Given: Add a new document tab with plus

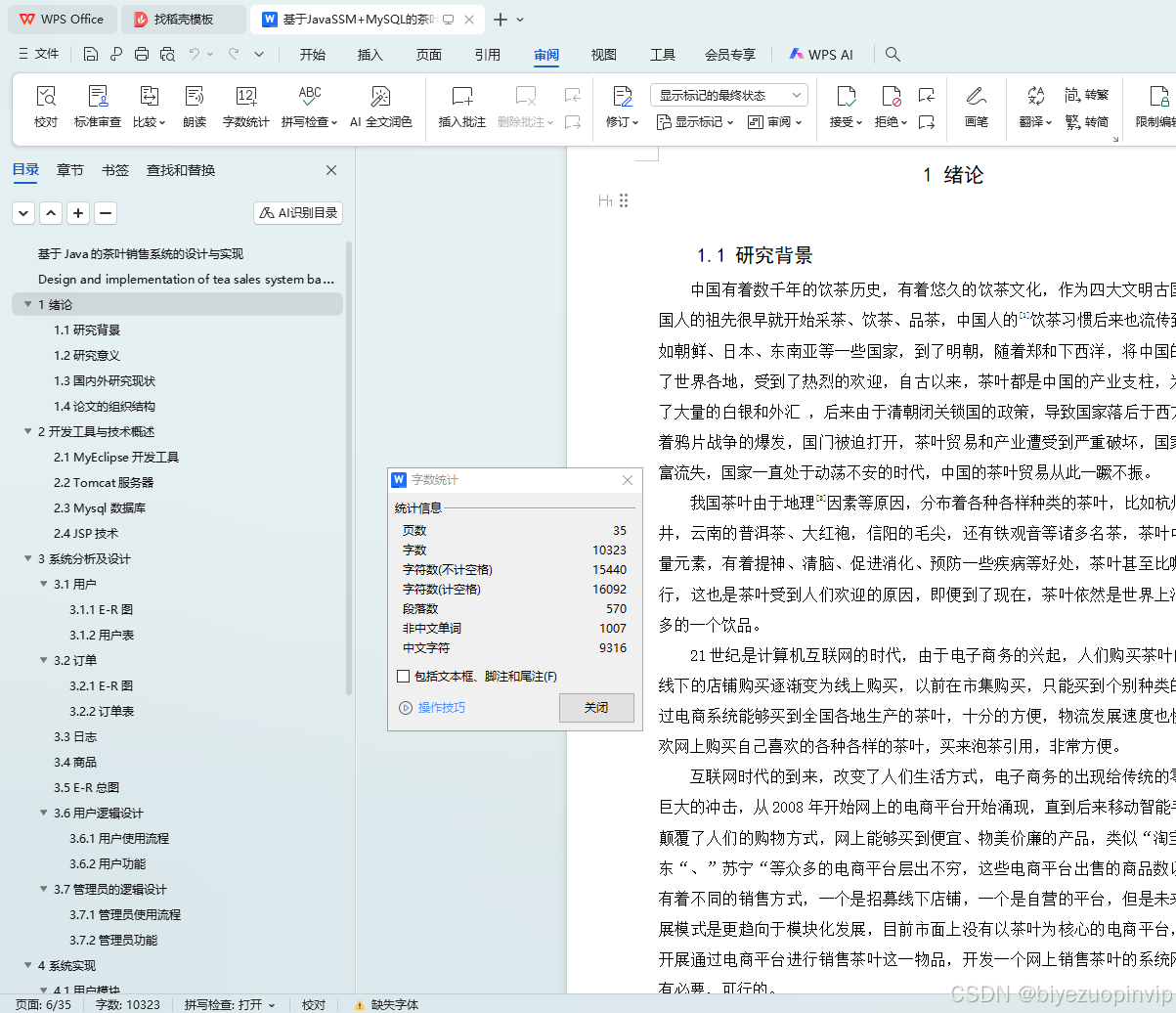Looking at the screenshot, I should coord(501,19).
